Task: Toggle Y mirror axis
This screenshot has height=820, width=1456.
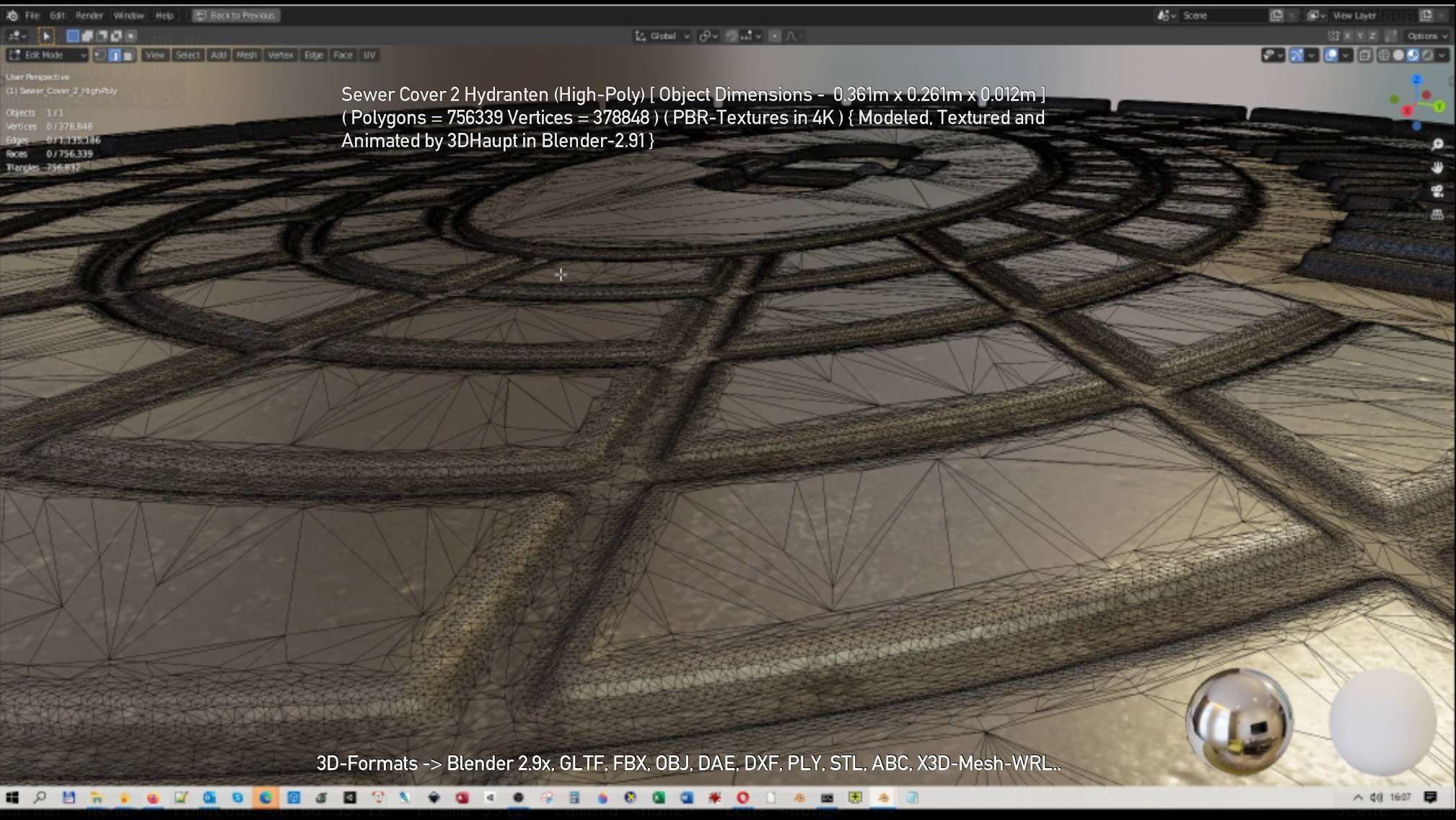Action: click(x=1360, y=36)
